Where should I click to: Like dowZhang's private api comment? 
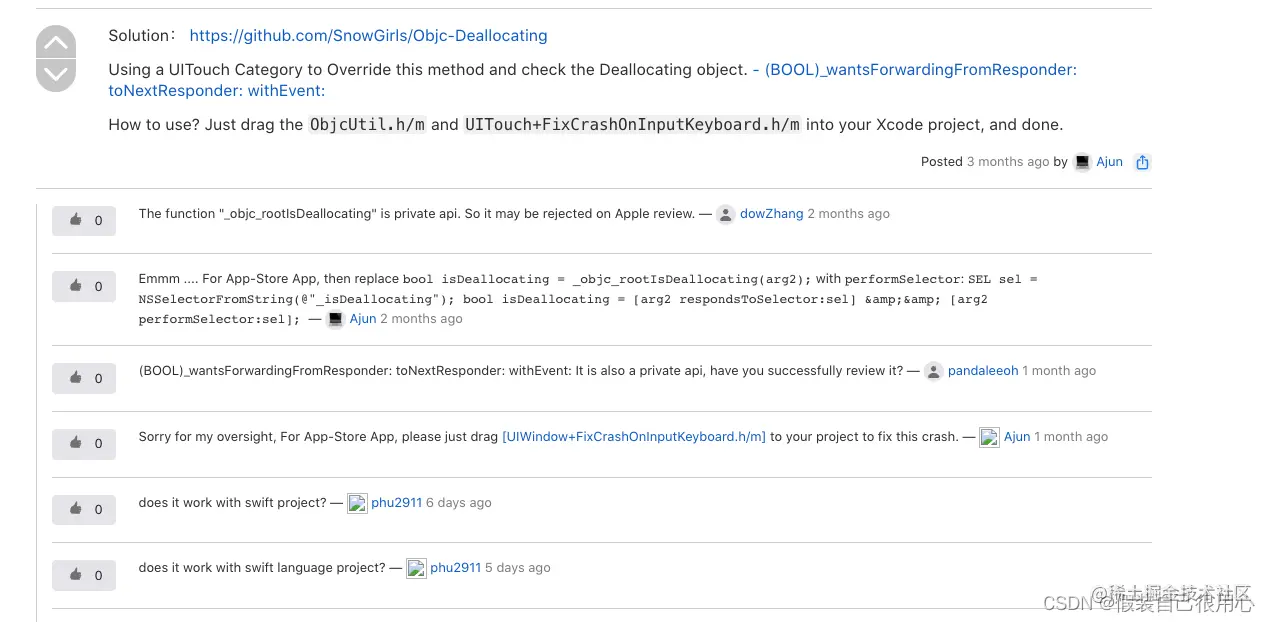tap(84, 220)
